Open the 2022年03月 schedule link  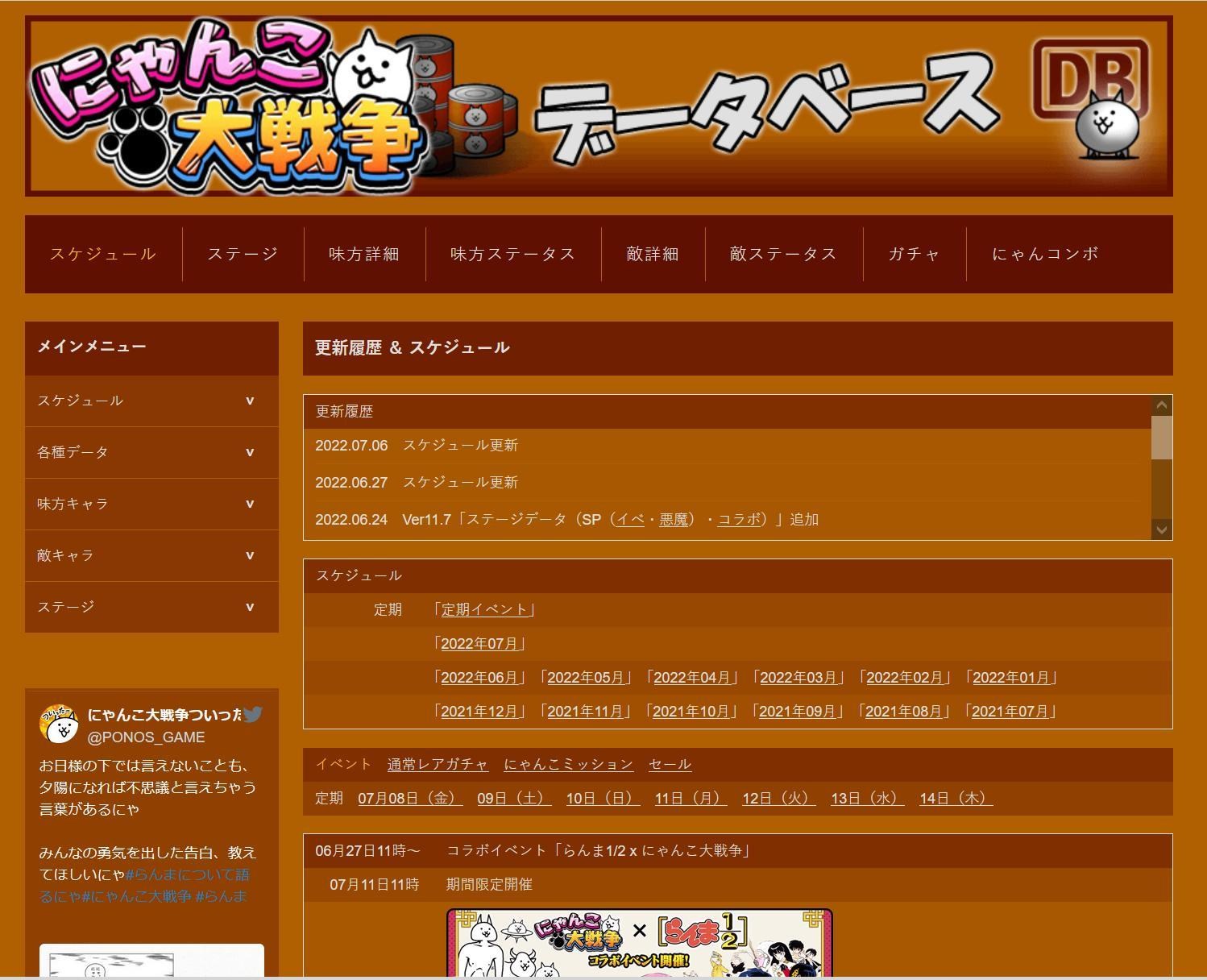[x=798, y=678]
